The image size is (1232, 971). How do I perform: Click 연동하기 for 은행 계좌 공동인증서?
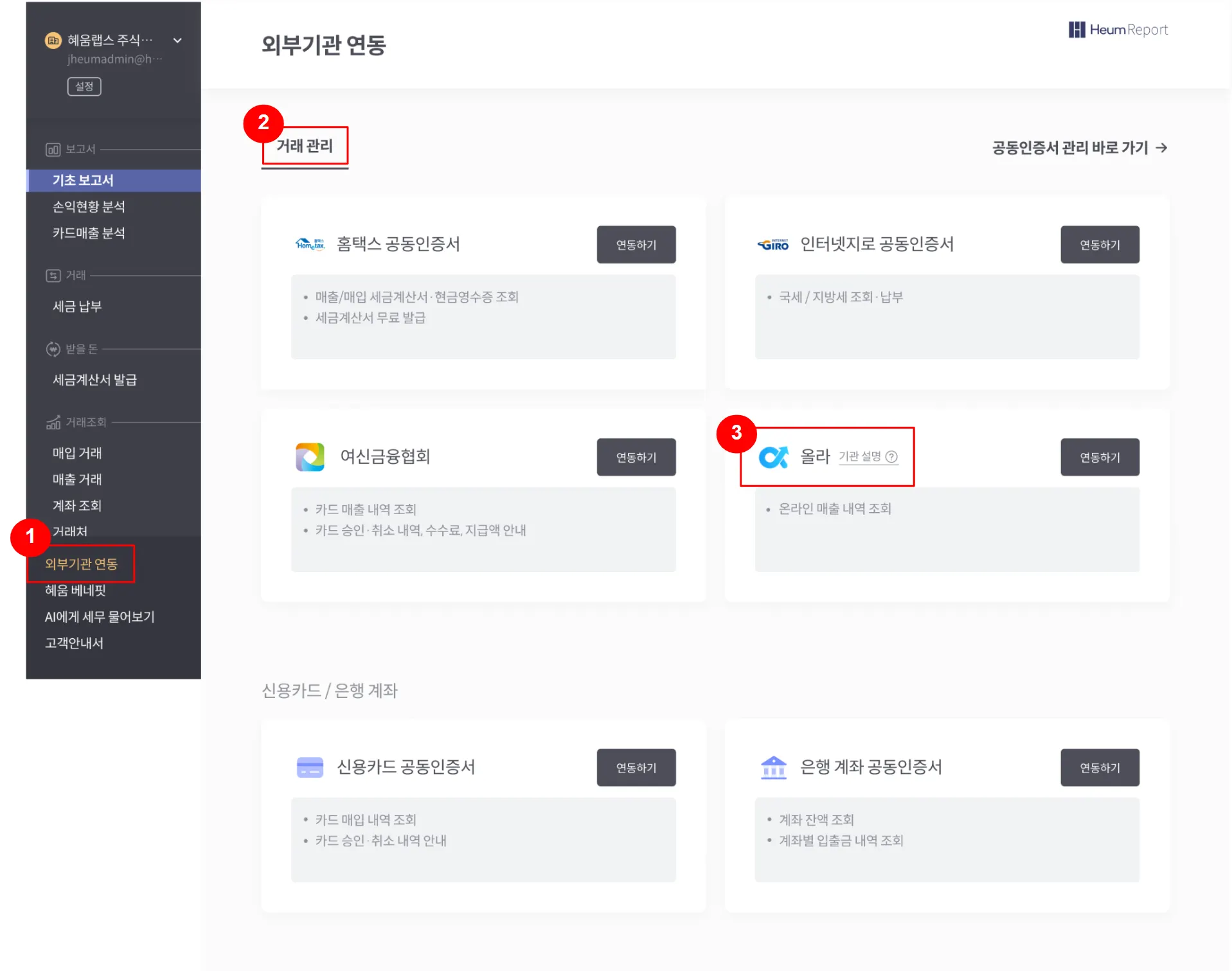click(1100, 767)
